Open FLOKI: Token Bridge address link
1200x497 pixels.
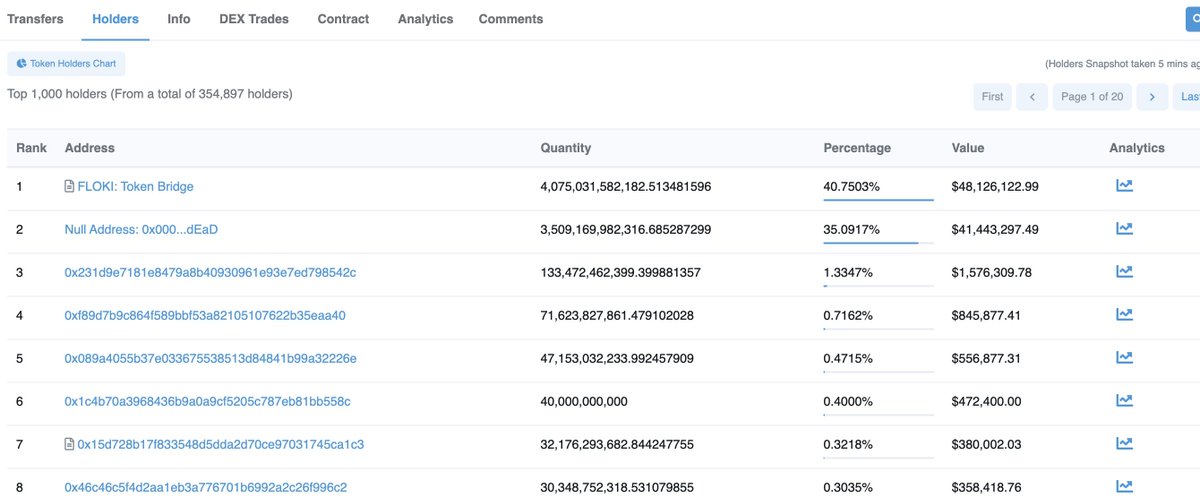point(135,186)
